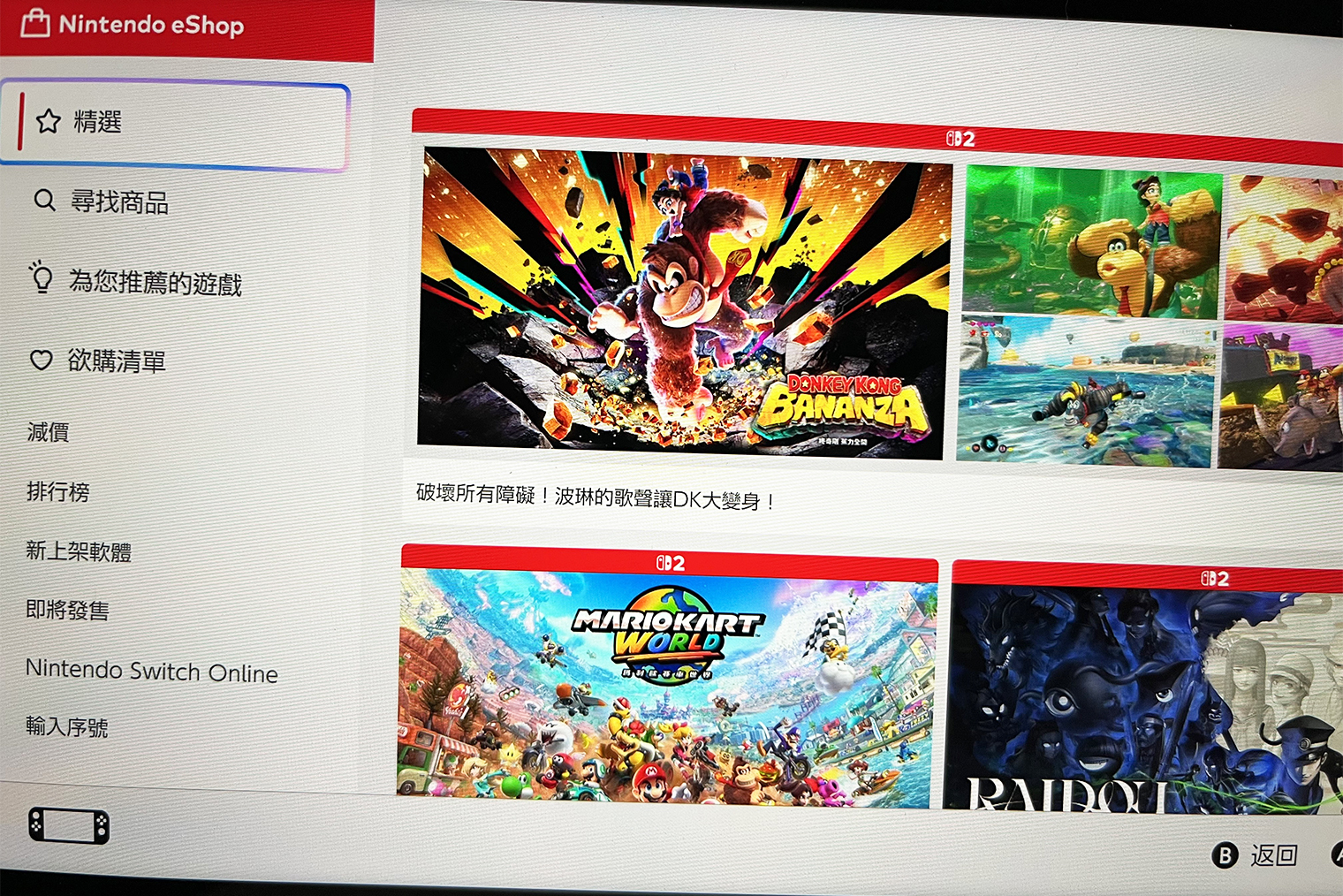1343x896 pixels.
Task: Open the ocean swimming gameplay screenshot
Action: [x=1087, y=391]
